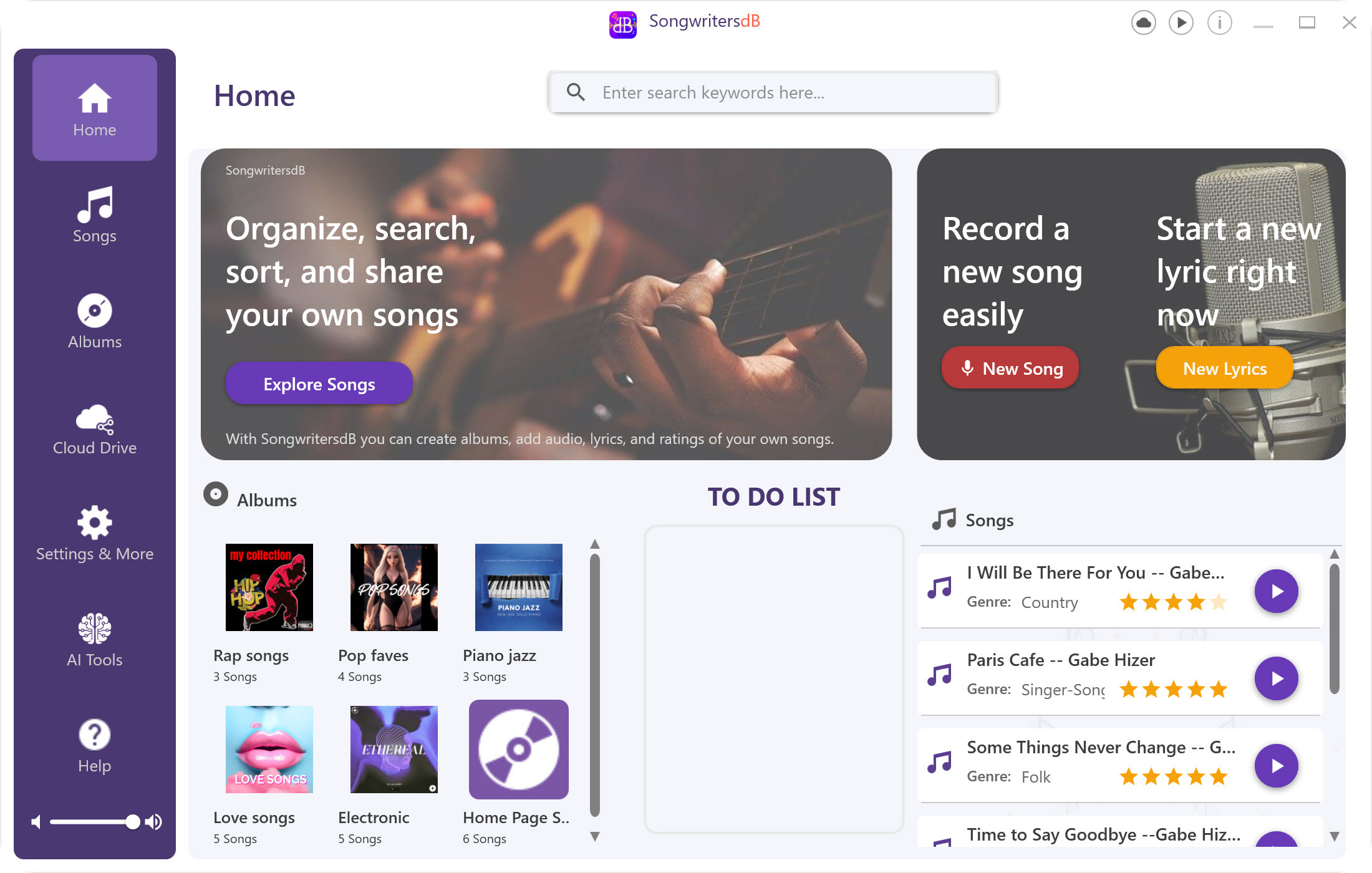Click songs list up arrow
The height and width of the screenshot is (873, 1372).
point(1335,554)
